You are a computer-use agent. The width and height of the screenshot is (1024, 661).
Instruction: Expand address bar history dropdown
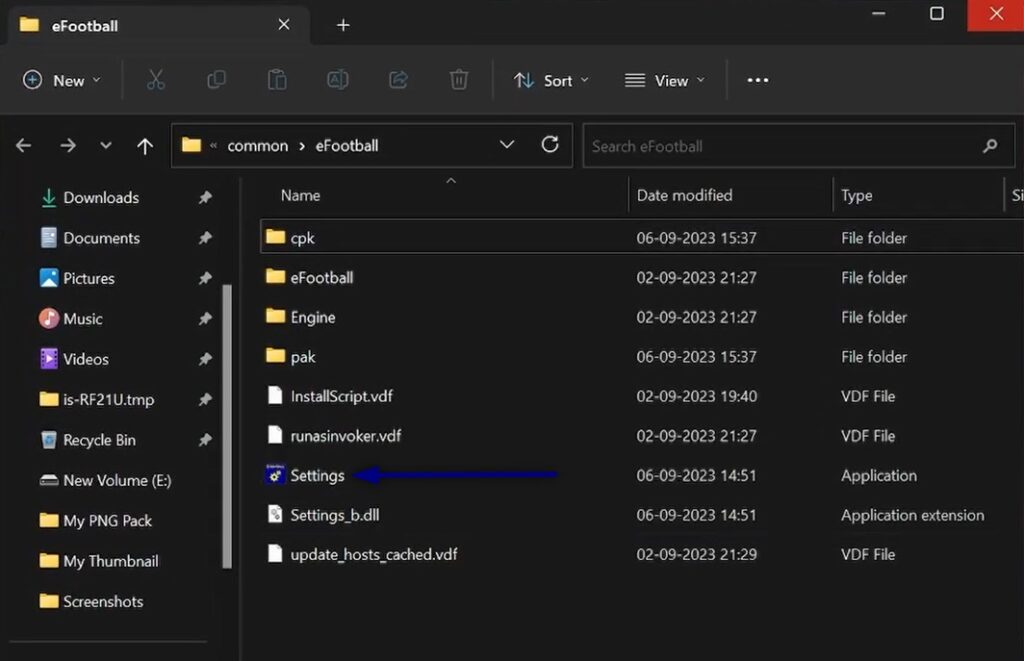[507, 144]
